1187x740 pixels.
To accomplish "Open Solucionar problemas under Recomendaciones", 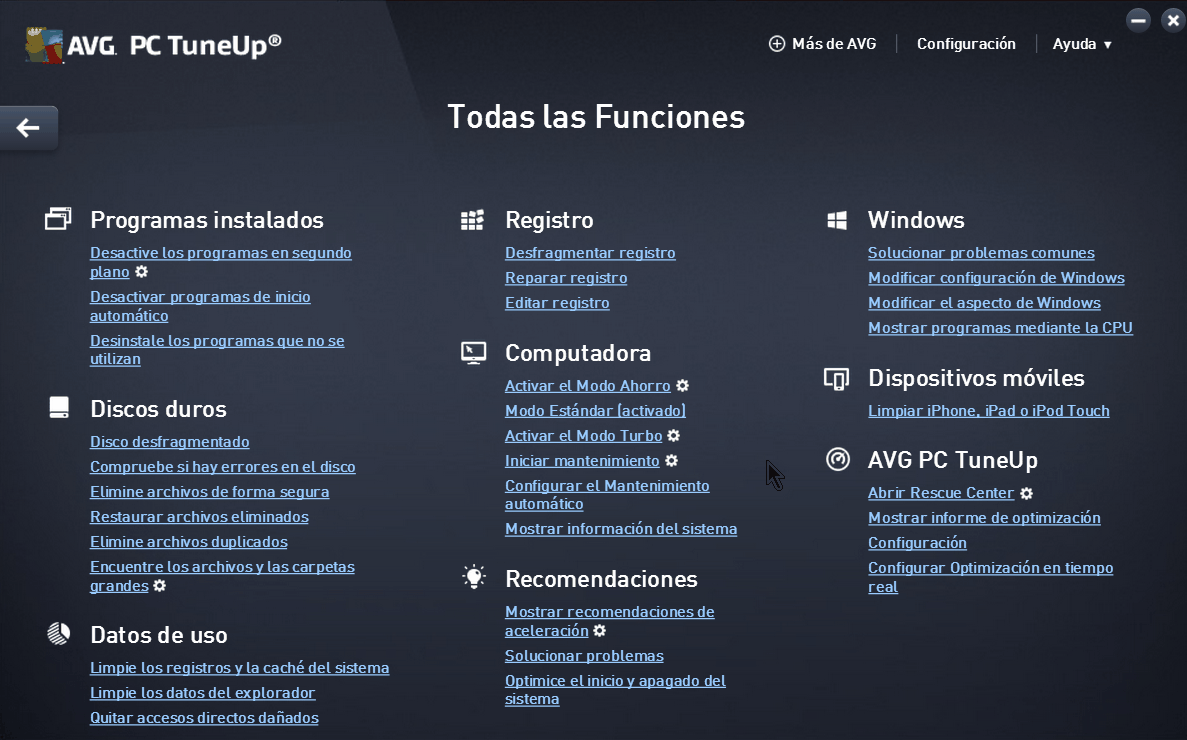I will click(584, 655).
